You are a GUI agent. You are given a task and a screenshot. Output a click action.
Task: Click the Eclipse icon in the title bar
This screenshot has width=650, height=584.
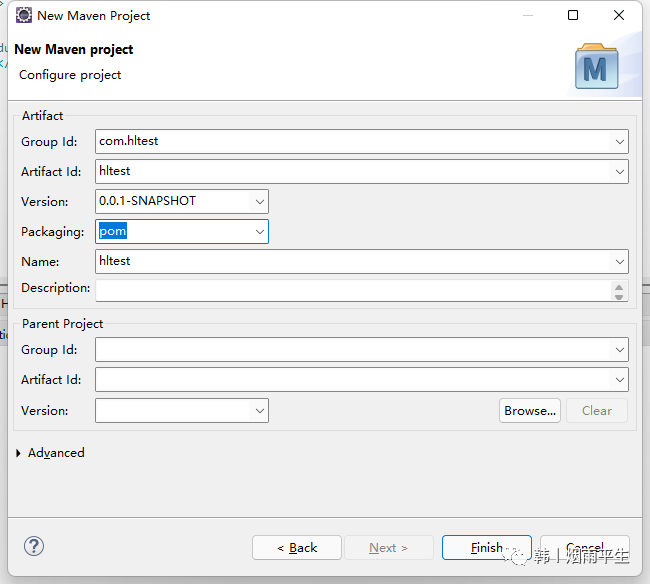pyautogui.click(x=24, y=15)
